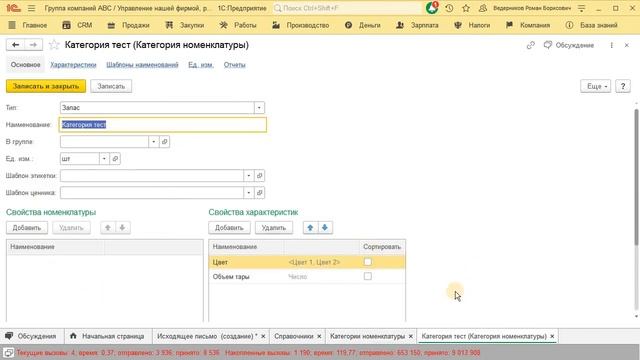Move nomenclature property up
640x360 pixels.
[x=108, y=228]
